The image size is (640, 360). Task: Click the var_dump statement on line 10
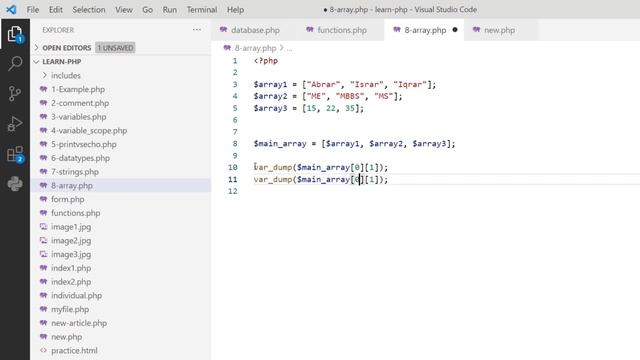320,167
